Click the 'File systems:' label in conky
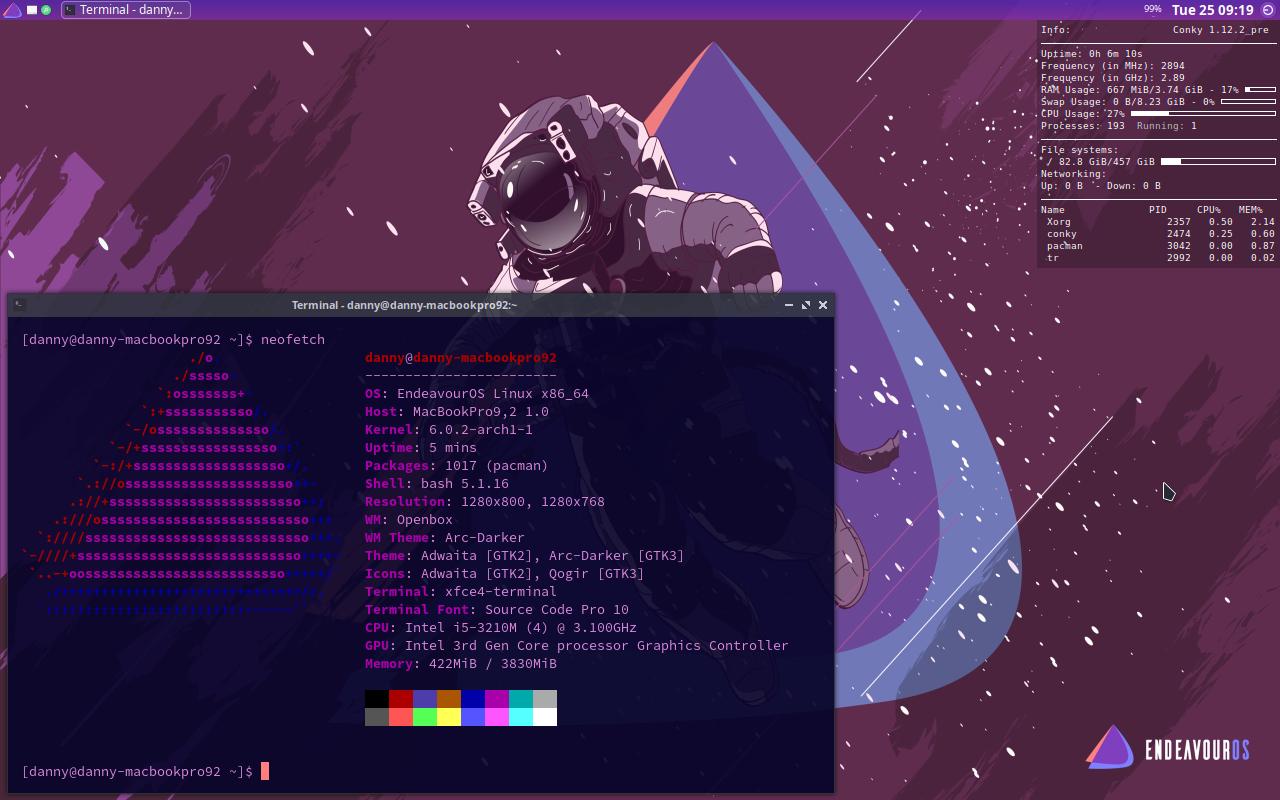The width and height of the screenshot is (1280, 800). coord(1079,150)
